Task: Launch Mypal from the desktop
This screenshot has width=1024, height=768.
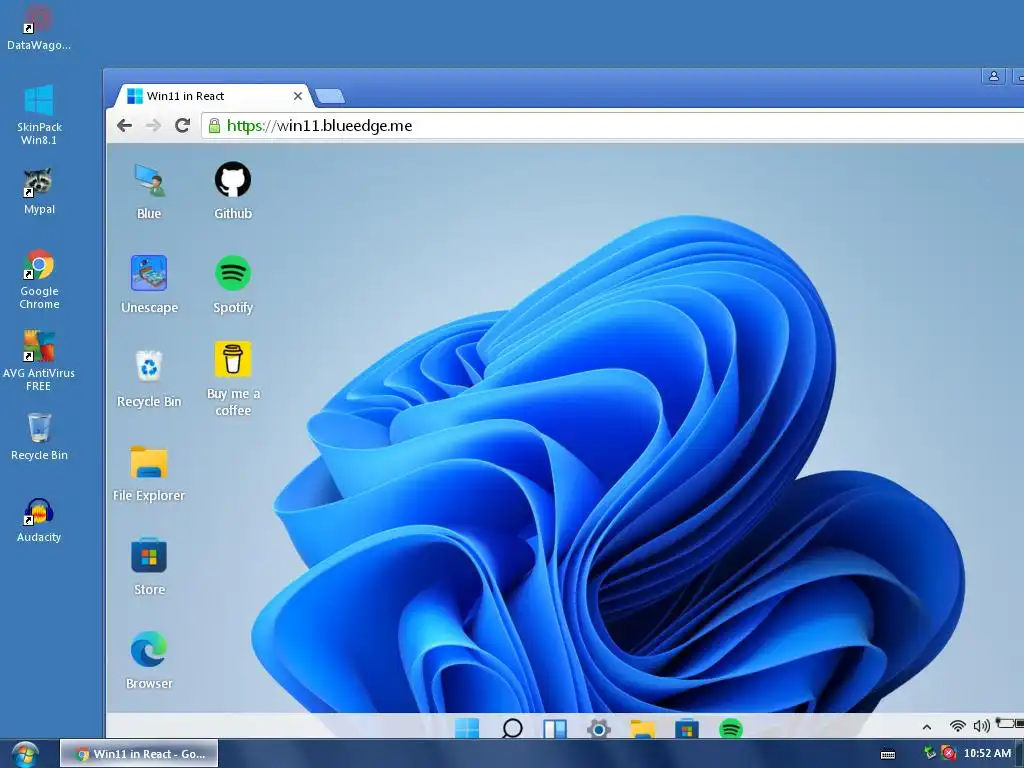Action: (x=39, y=191)
